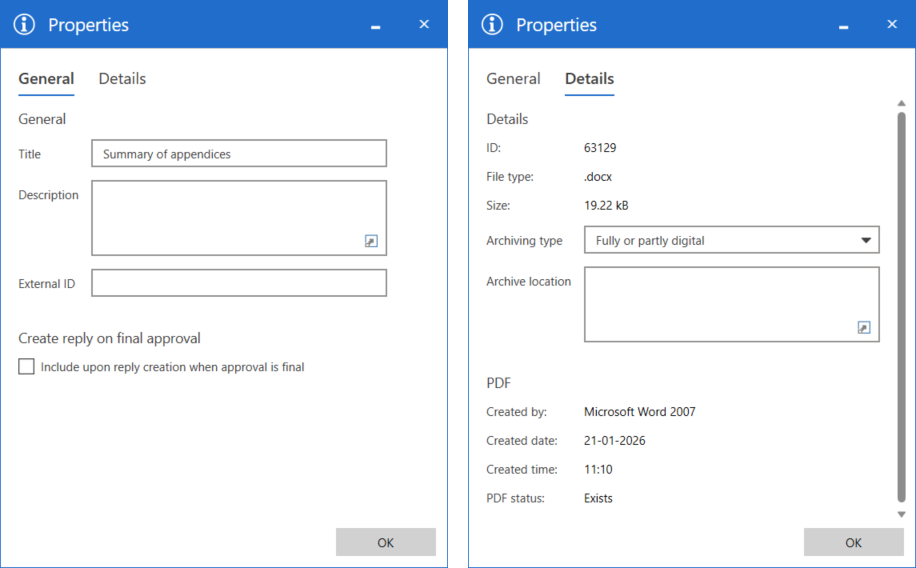Click the Archiving type dropdown arrow
Image resolution: width=916 pixels, height=568 pixels.
(x=866, y=240)
